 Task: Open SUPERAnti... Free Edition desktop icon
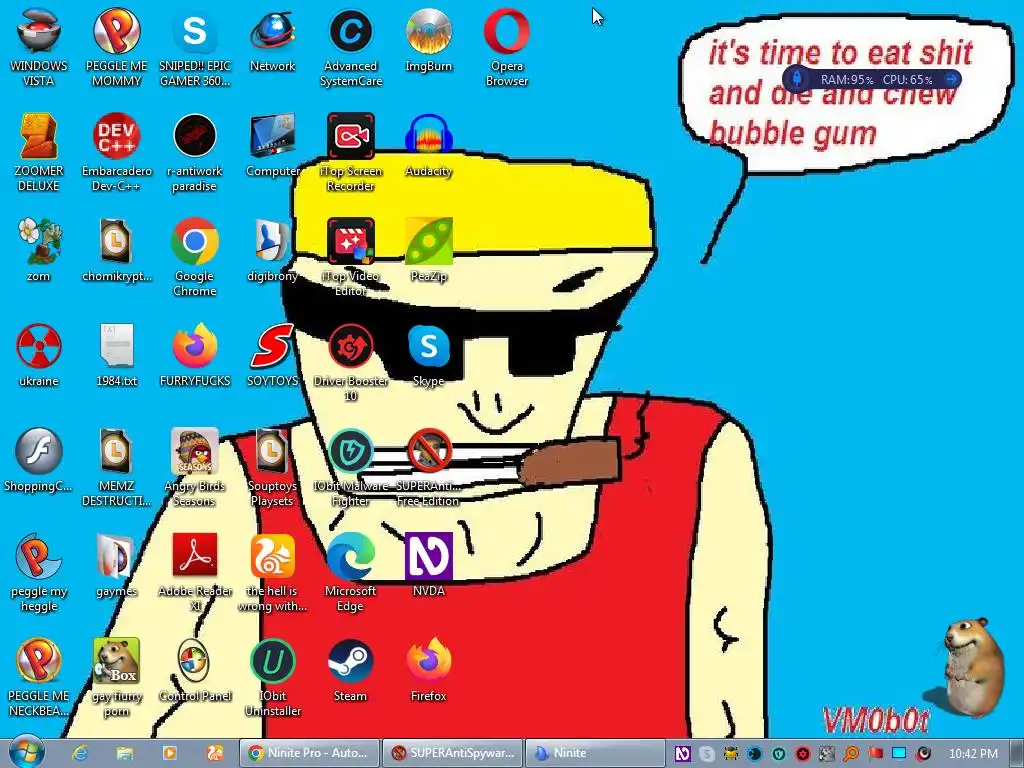tap(428, 467)
